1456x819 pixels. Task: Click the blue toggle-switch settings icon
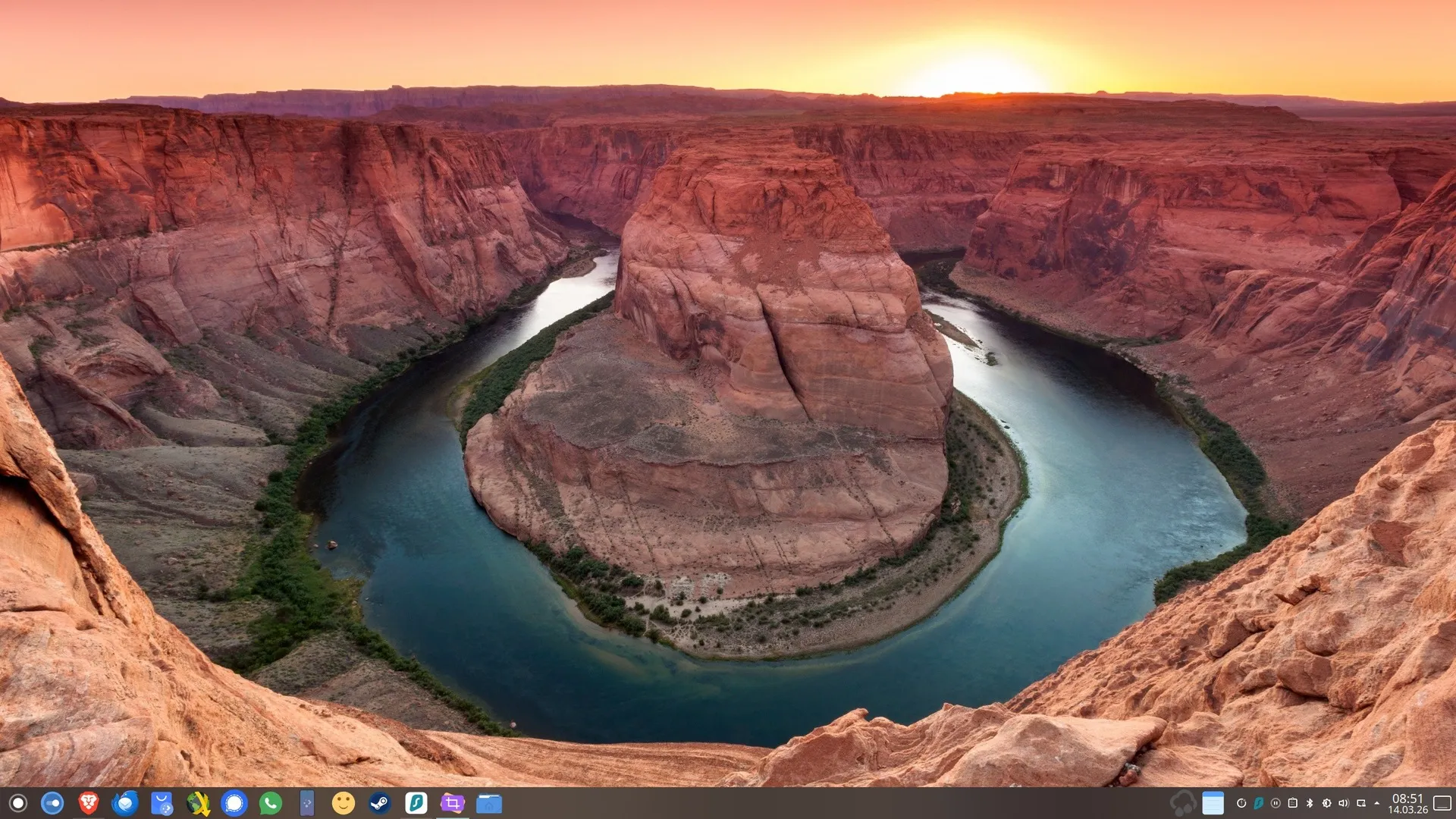52,803
